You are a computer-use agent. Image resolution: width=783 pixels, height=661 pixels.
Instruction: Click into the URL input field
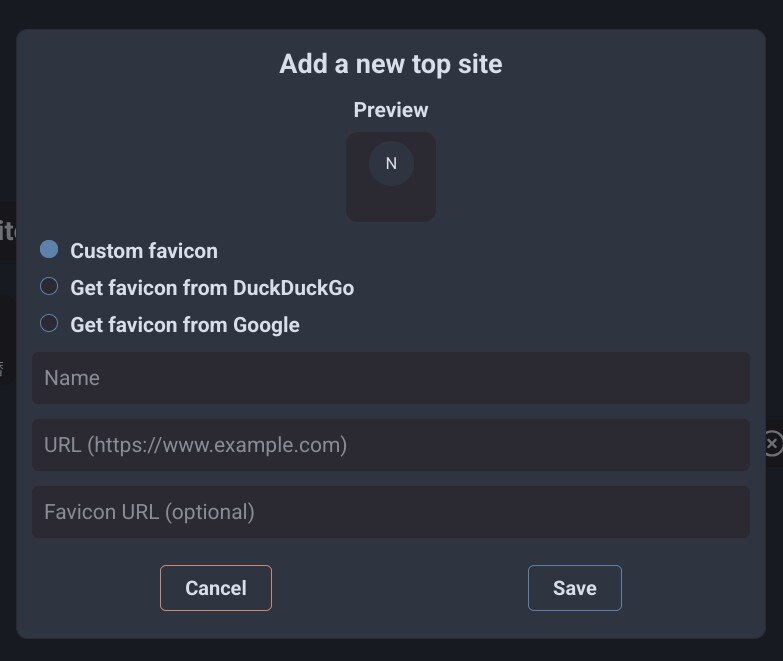pyautogui.click(x=391, y=445)
